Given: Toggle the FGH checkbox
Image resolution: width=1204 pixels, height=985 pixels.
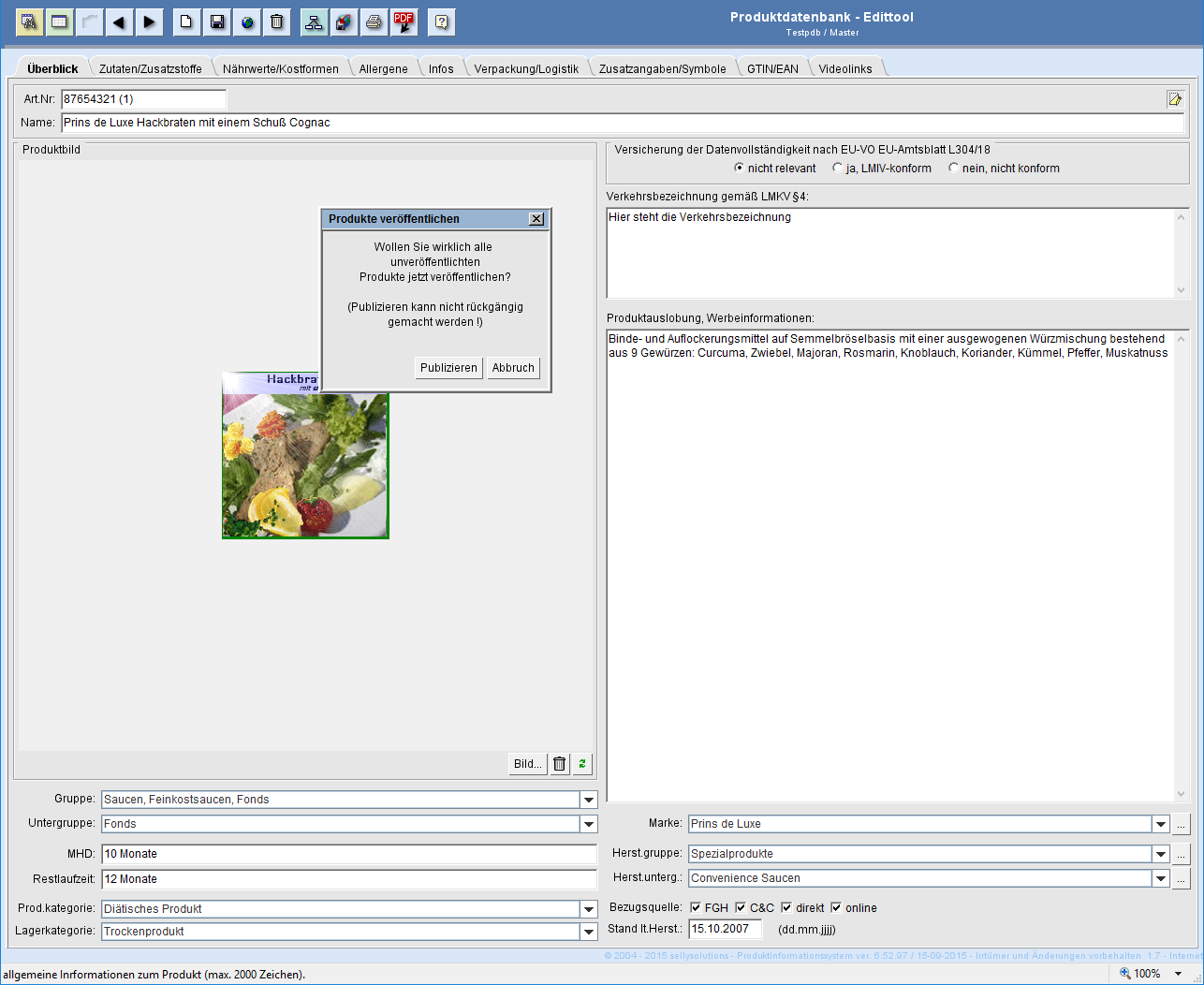Looking at the screenshot, I should 696,907.
